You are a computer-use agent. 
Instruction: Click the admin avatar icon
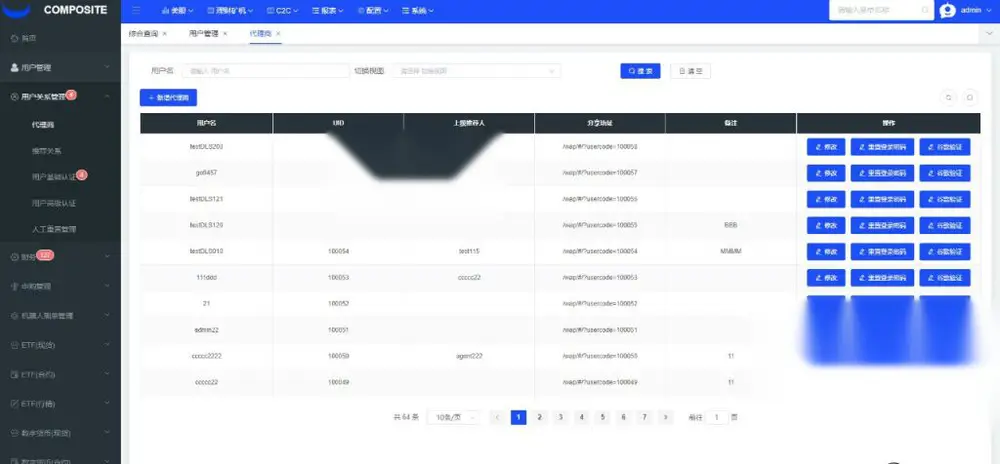[948, 10]
